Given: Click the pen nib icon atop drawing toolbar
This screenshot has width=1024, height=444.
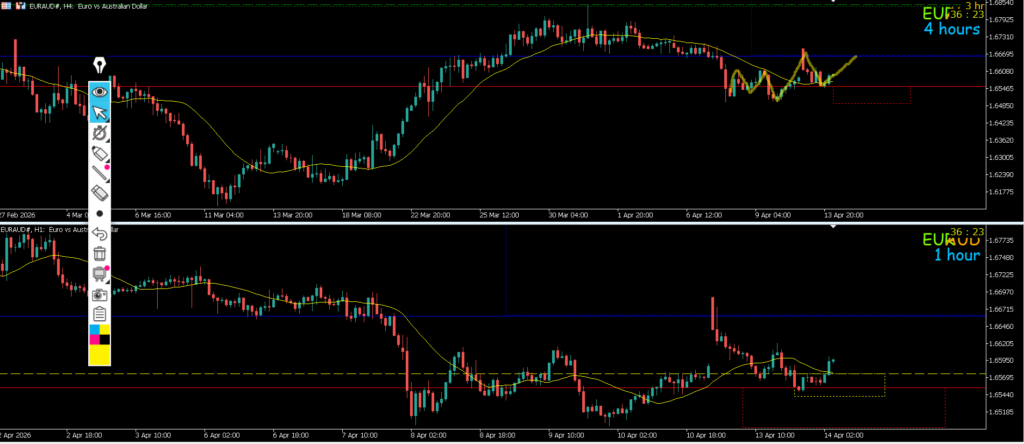Looking at the screenshot, I should click(x=100, y=66).
